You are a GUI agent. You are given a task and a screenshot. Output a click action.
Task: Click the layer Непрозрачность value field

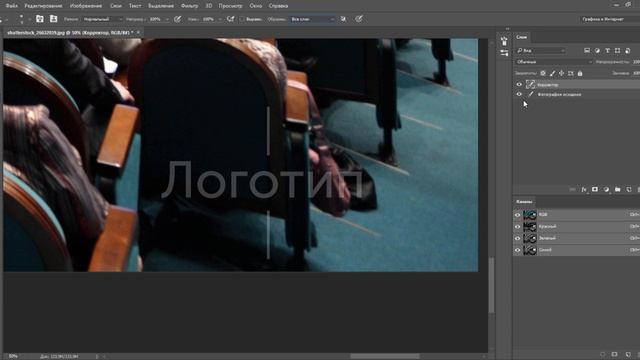tap(636, 62)
